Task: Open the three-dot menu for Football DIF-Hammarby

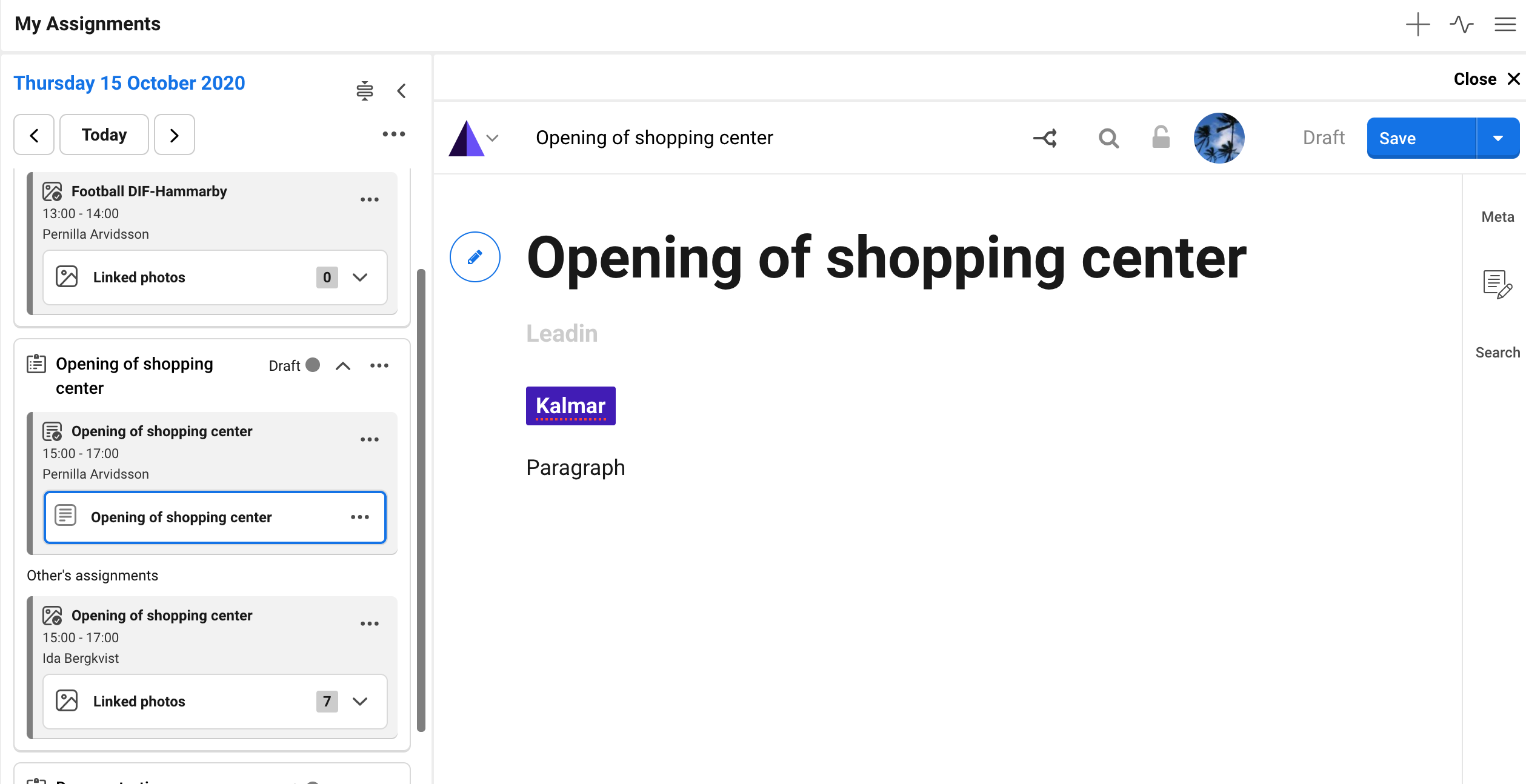Action: point(370,200)
